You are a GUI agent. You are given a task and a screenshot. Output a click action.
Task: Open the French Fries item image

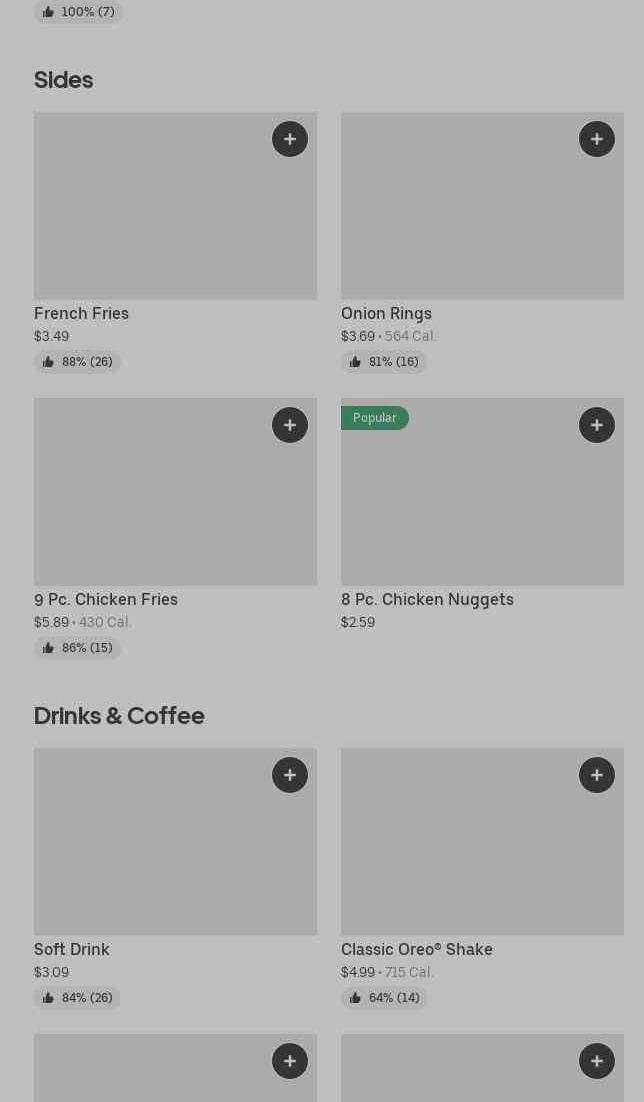150,215
